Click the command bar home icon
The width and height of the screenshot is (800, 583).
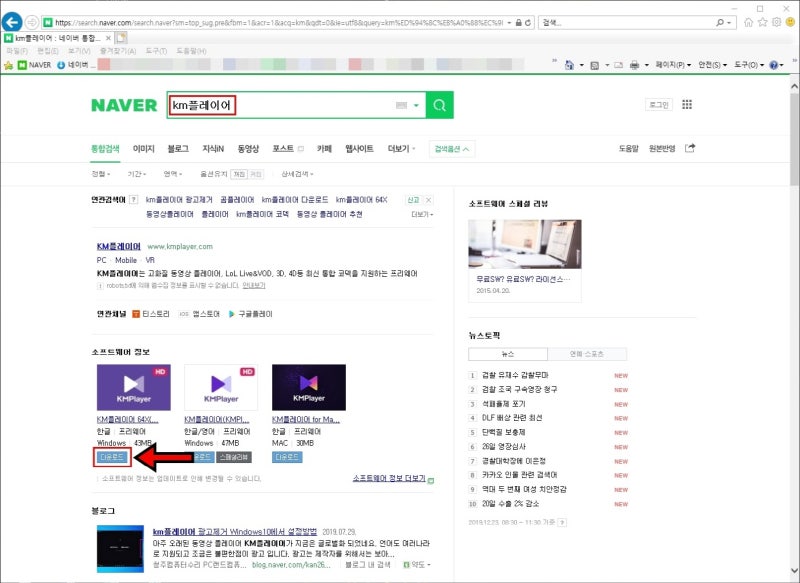point(569,65)
